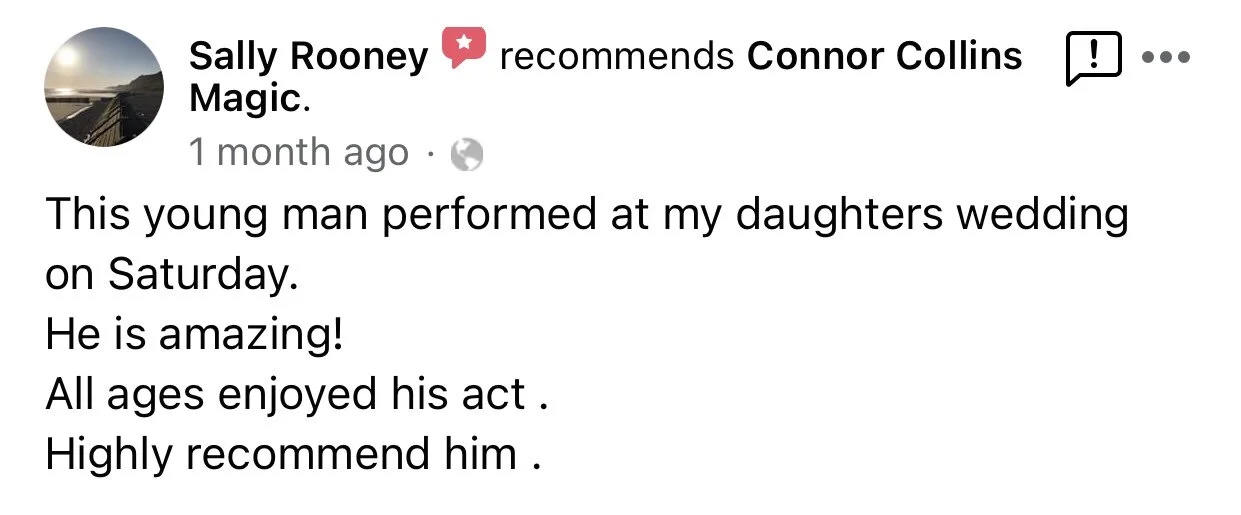This screenshot has height=515, width=1241.
Task: Open the Connor Collins page link
Action: [x=884, y=56]
